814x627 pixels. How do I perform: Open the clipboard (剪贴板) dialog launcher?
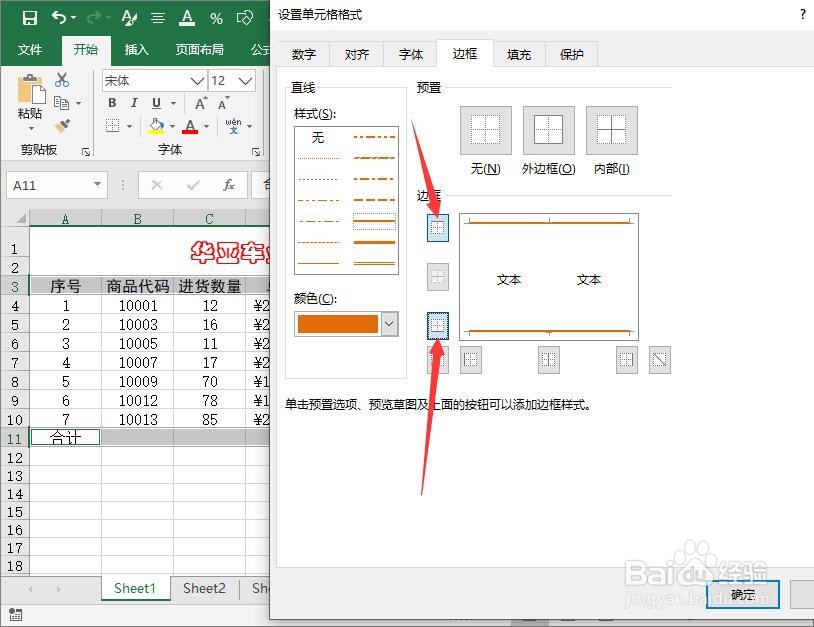coord(86,152)
